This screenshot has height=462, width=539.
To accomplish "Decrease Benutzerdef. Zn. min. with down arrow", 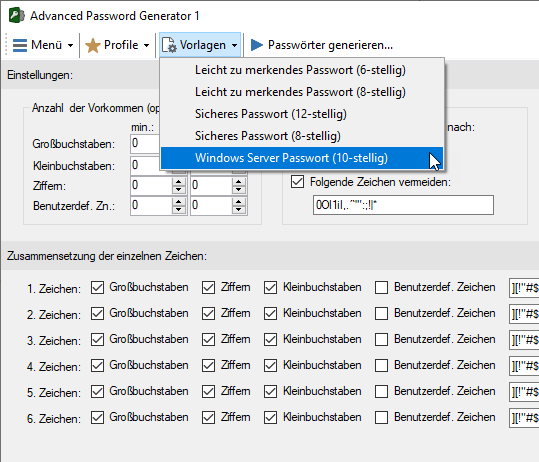I will point(178,210).
